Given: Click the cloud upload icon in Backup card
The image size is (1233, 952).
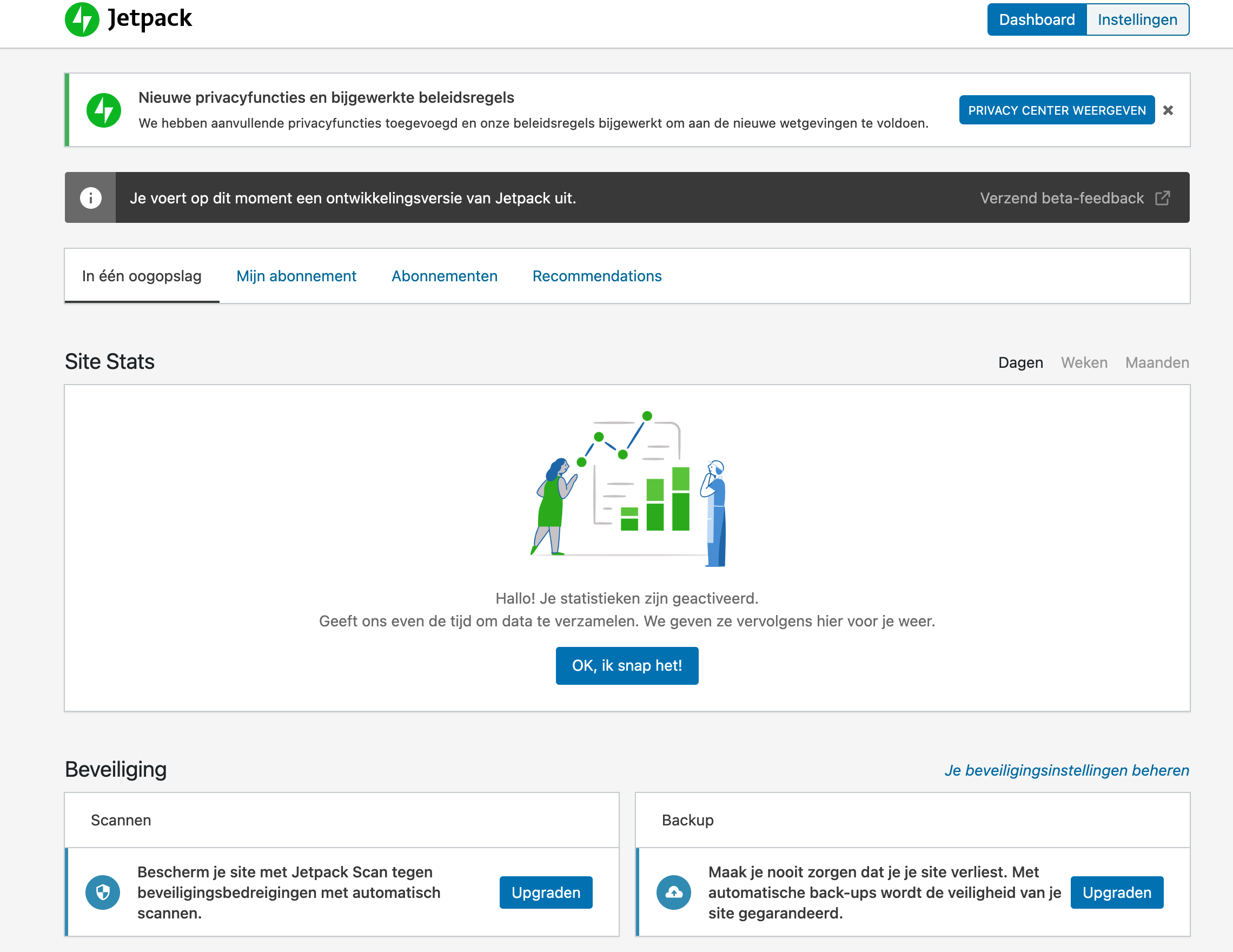Looking at the screenshot, I should (x=673, y=892).
